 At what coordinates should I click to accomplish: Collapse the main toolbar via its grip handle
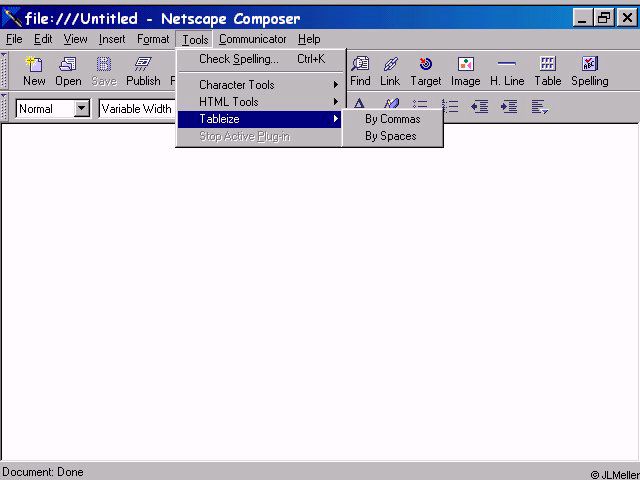click(x=4, y=70)
